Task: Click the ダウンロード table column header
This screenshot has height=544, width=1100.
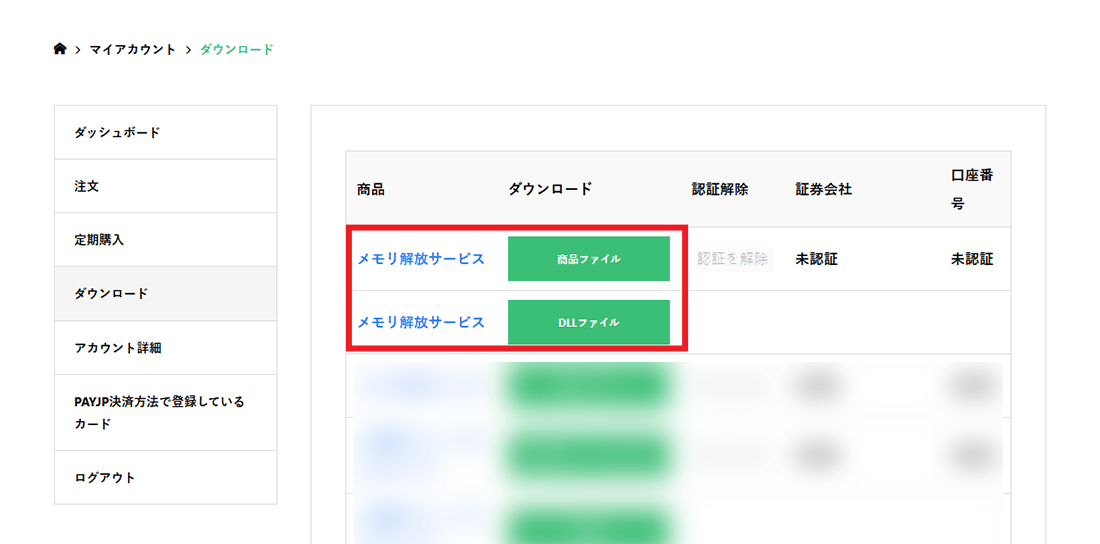Action: (550, 189)
